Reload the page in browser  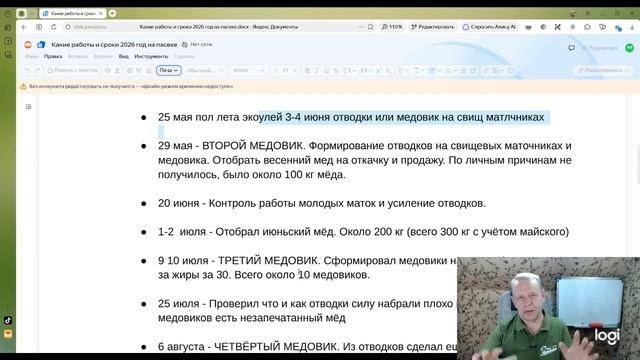(x=53, y=27)
